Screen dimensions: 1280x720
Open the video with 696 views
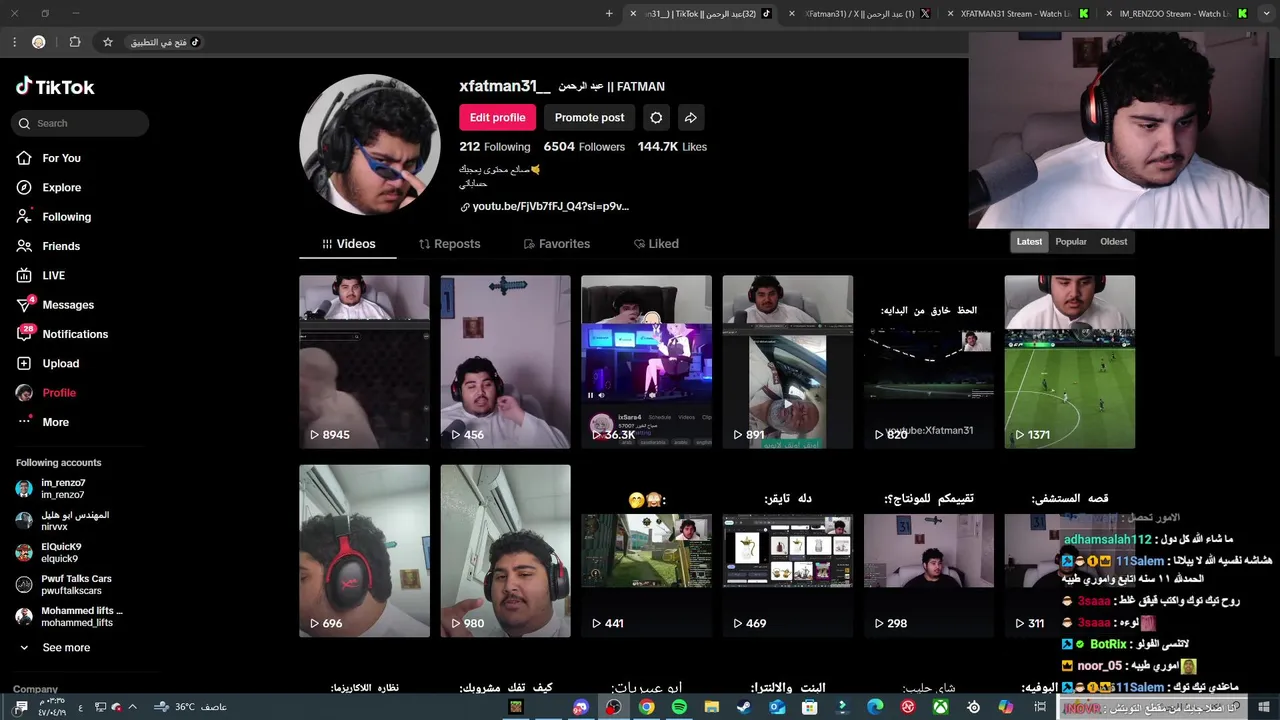pos(364,551)
